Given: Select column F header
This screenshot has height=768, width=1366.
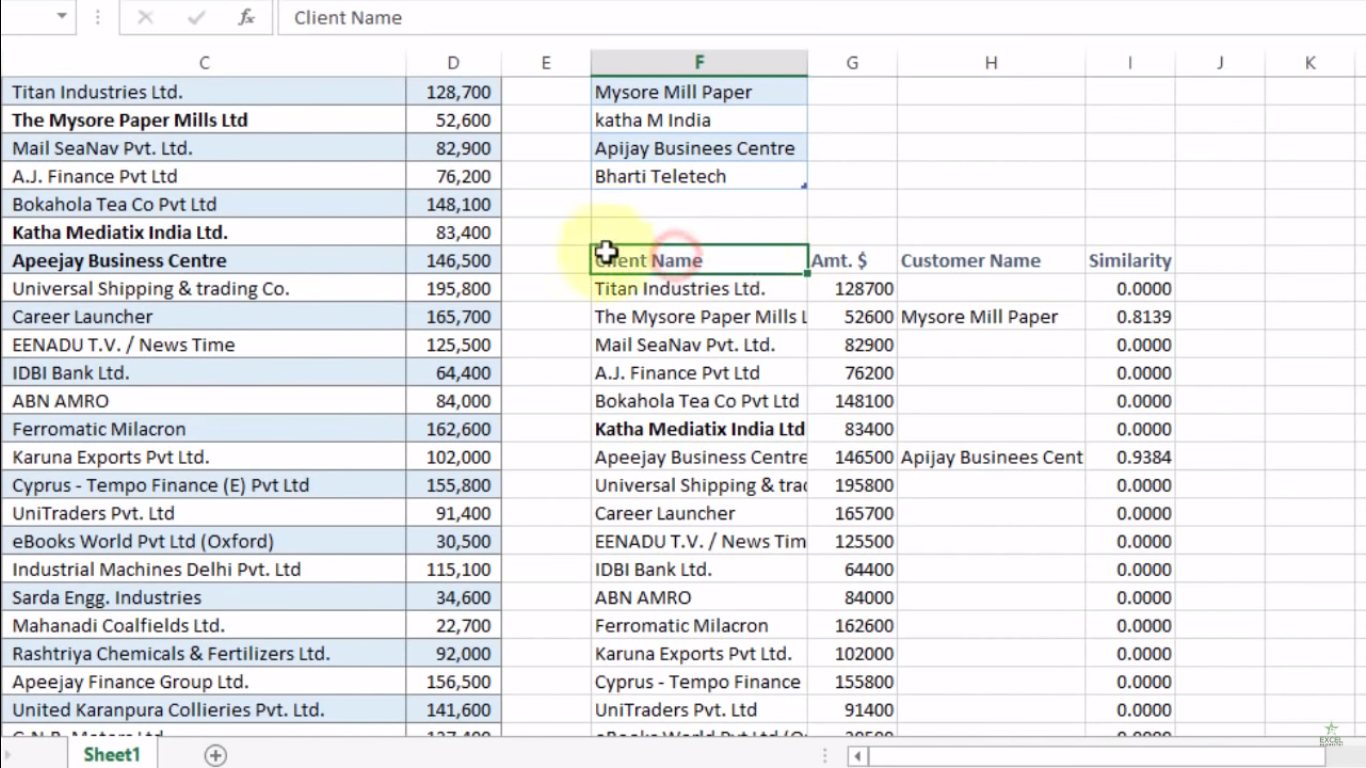Looking at the screenshot, I should point(699,63).
